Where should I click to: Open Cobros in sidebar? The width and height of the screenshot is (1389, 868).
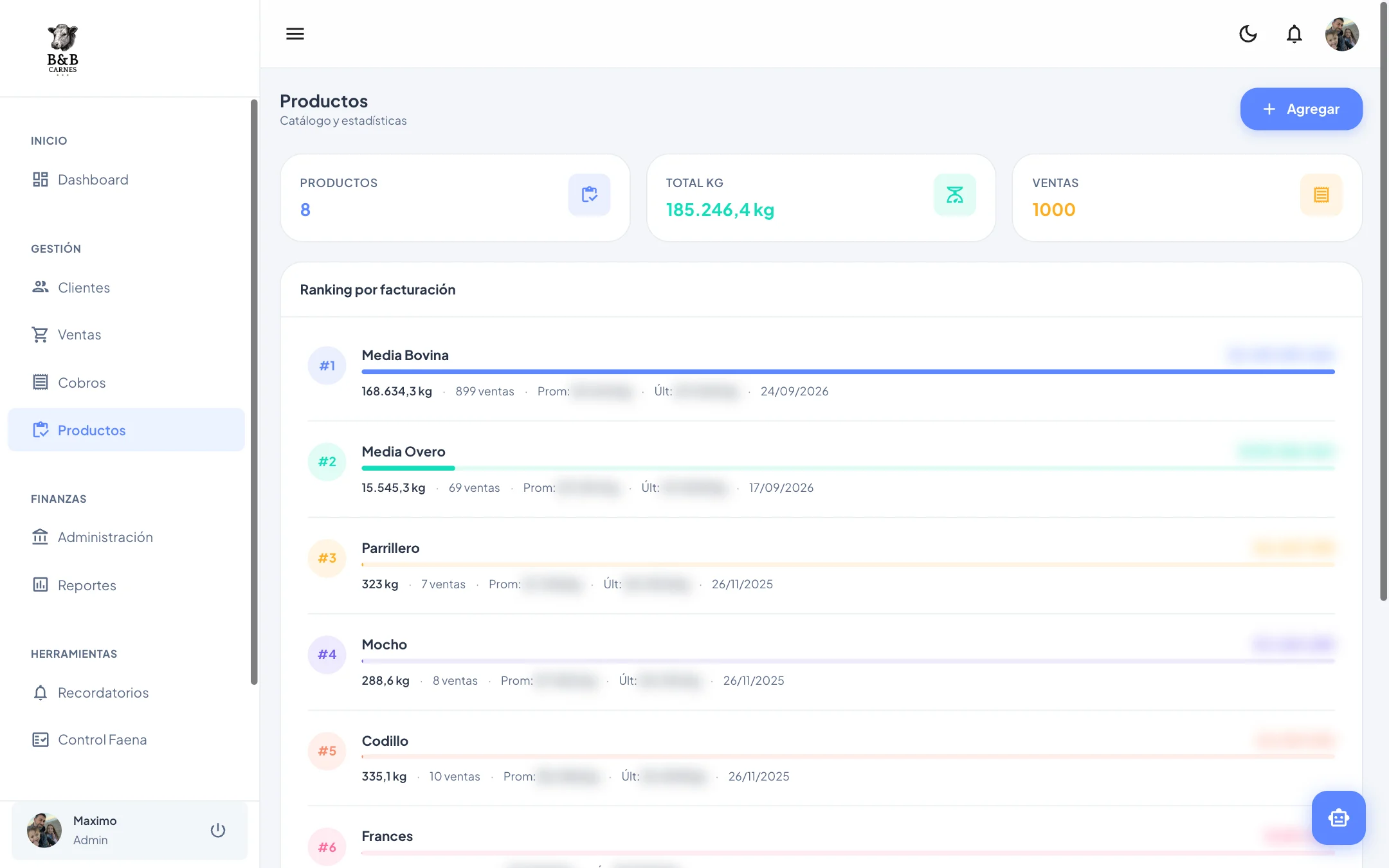tap(126, 383)
